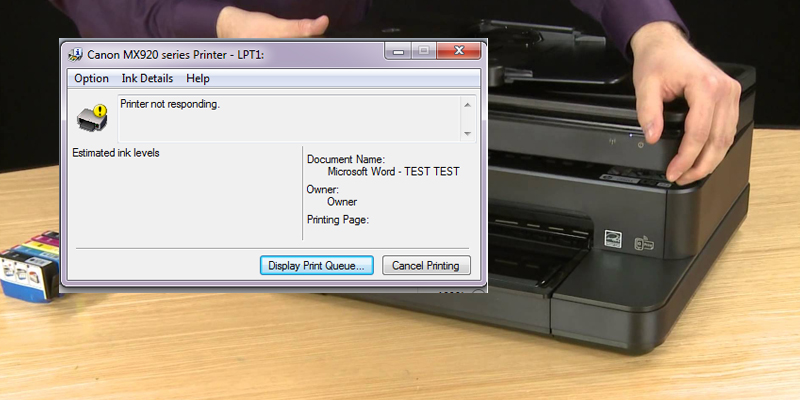This screenshot has width=800, height=400.
Task: Click the message box scroll up arrow
Action: [x=467, y=105]
